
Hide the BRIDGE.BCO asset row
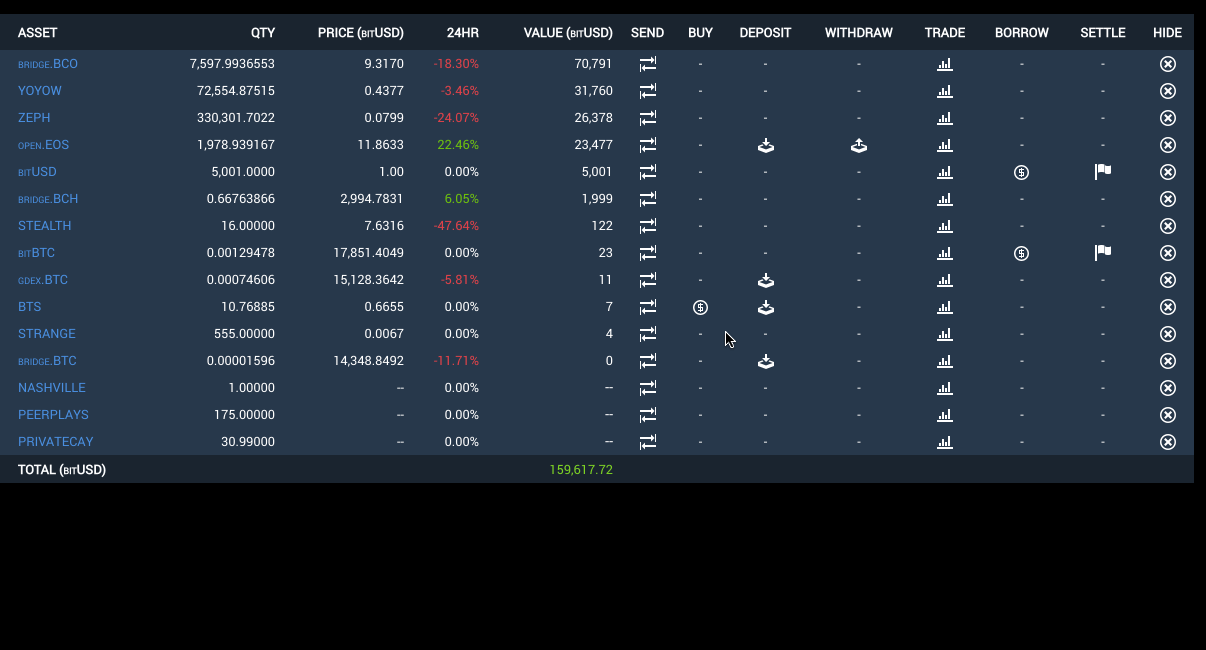(x=1167, y=64)
